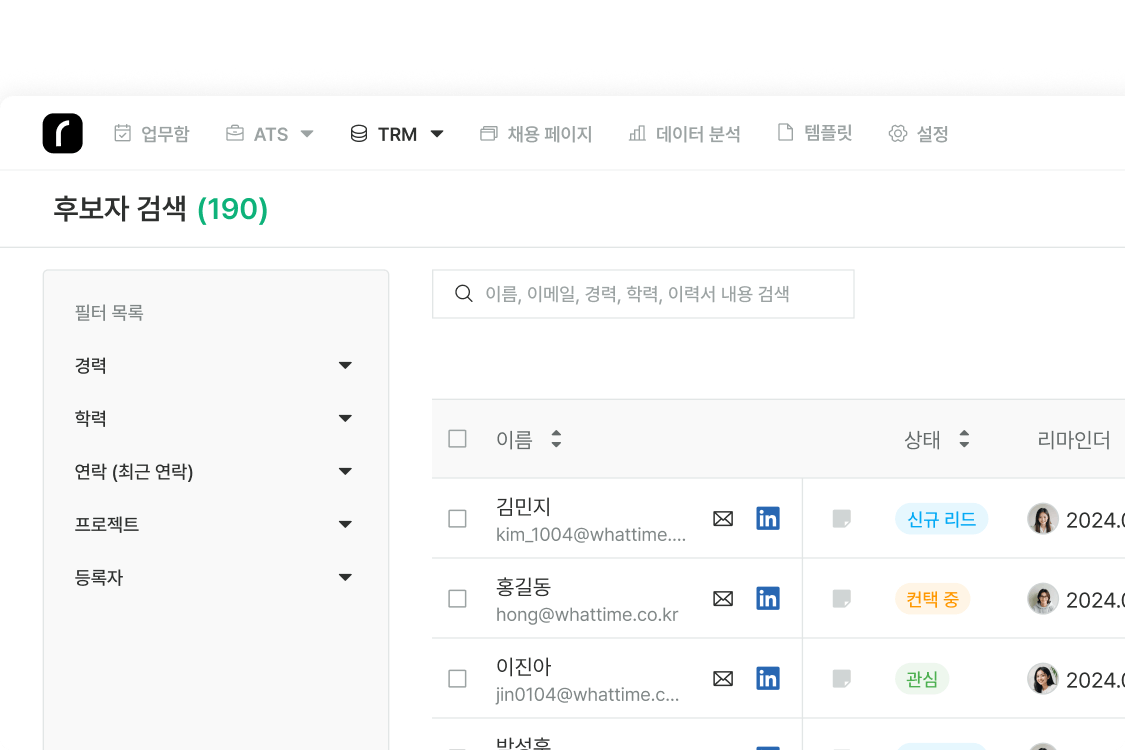1125x750 pixels.
Task: Tick the checkbox for 홍길동
Action: (x=457, y=598)
